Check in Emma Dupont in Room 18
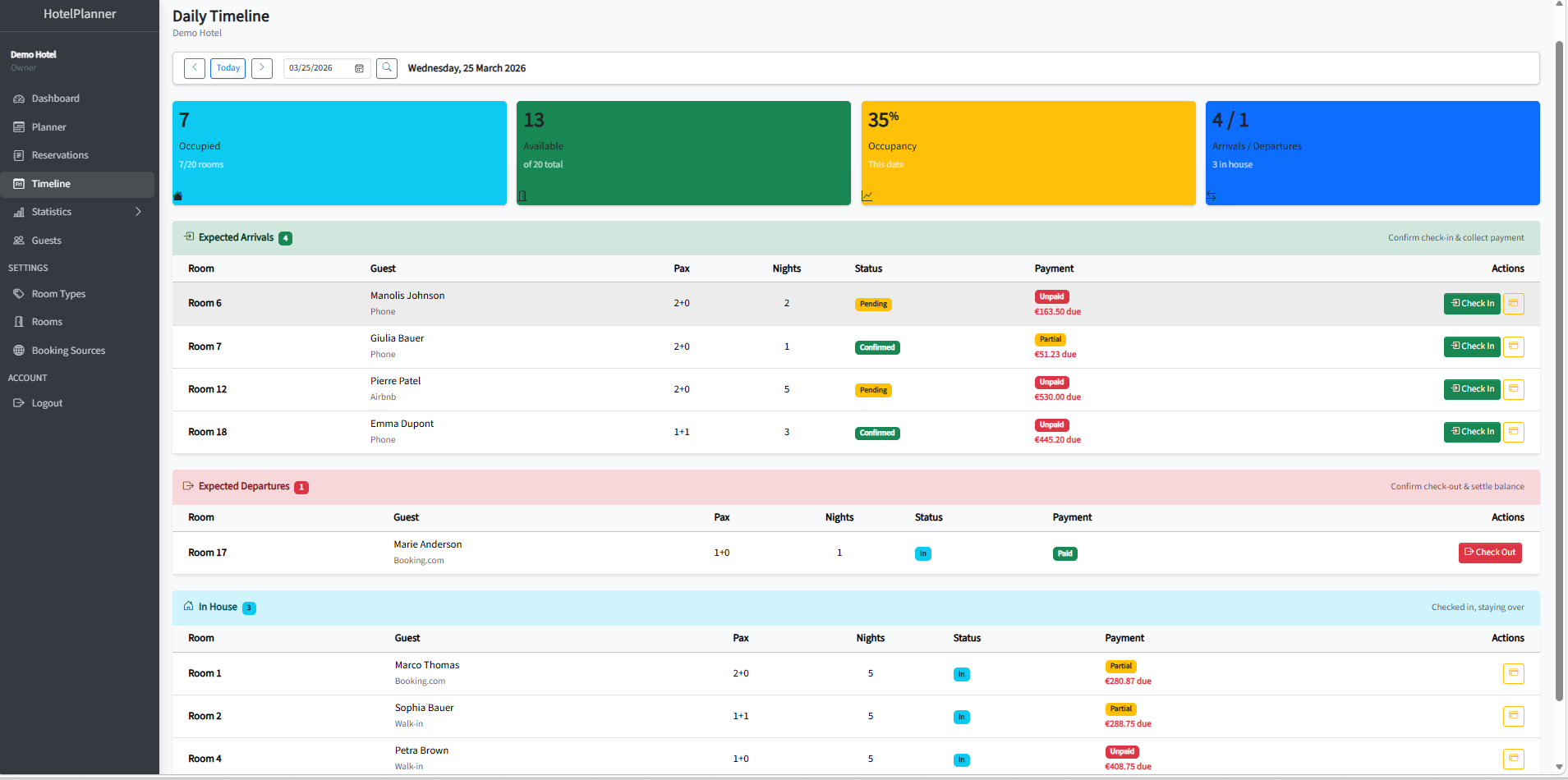 click(1472, 432)
